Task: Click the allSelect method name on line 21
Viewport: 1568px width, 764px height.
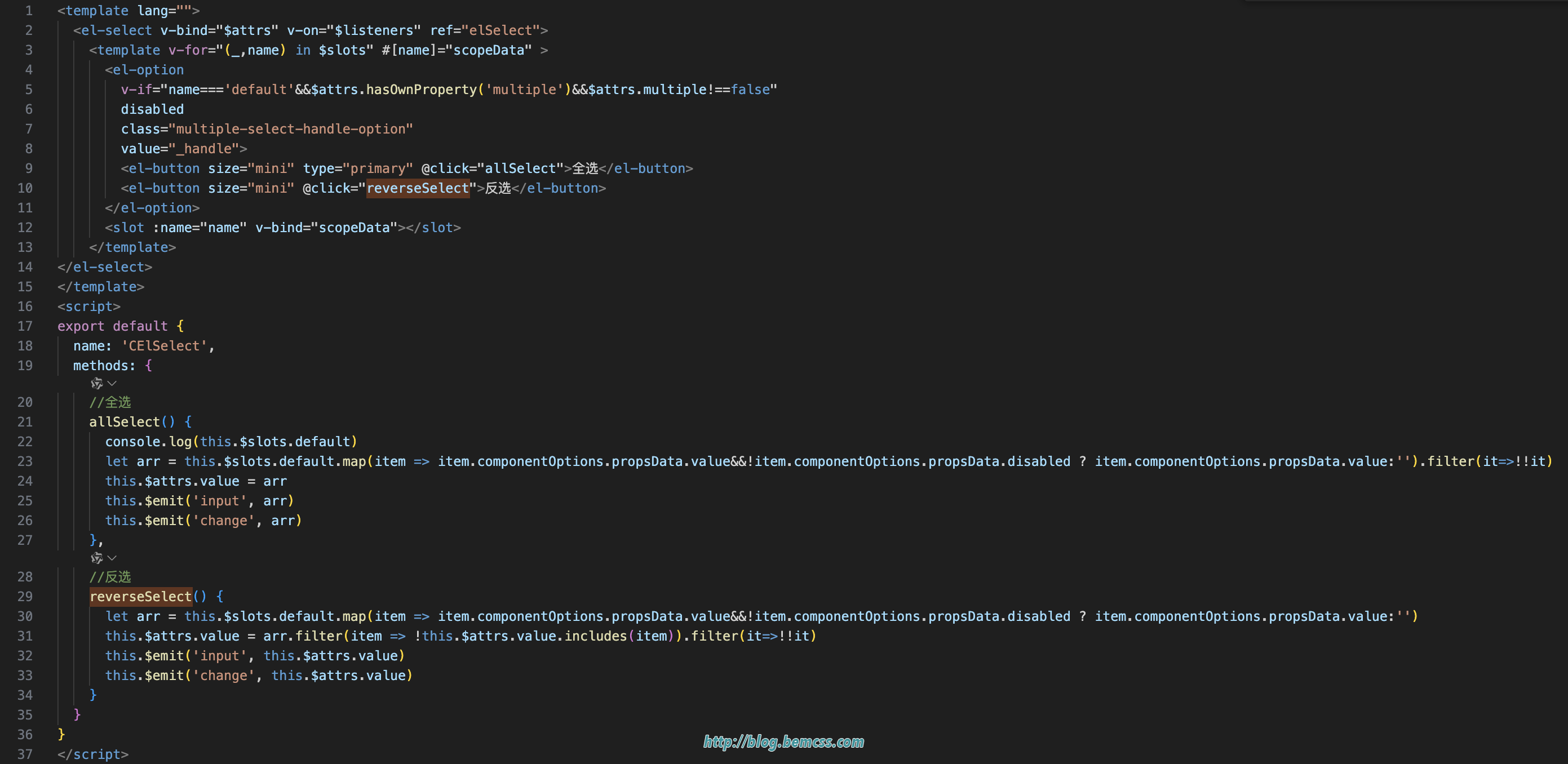Action: pos(124,421)
